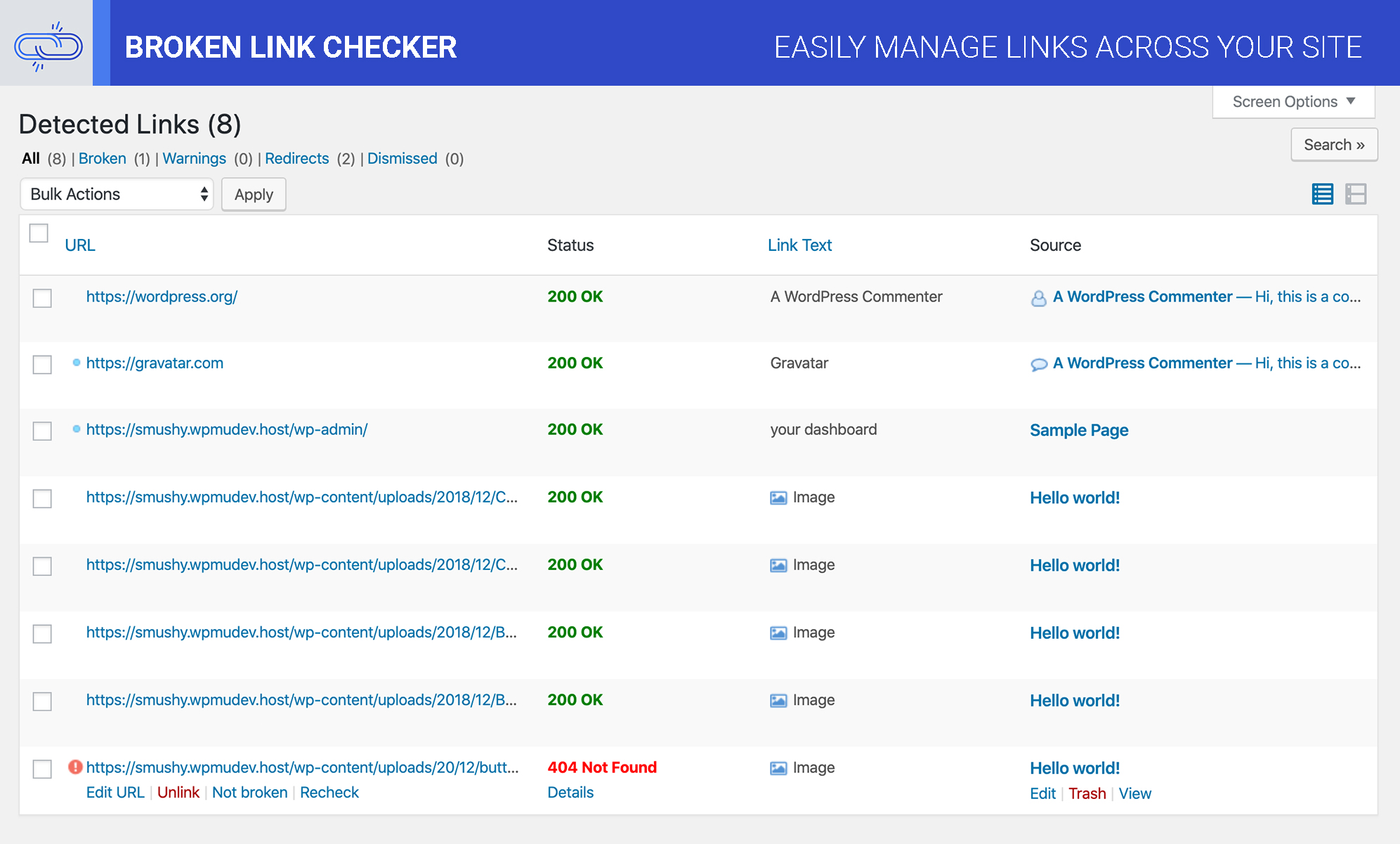Open the Broken links filter tab
The height and width of the screenshot is (844, 1400).
[102, 158]
